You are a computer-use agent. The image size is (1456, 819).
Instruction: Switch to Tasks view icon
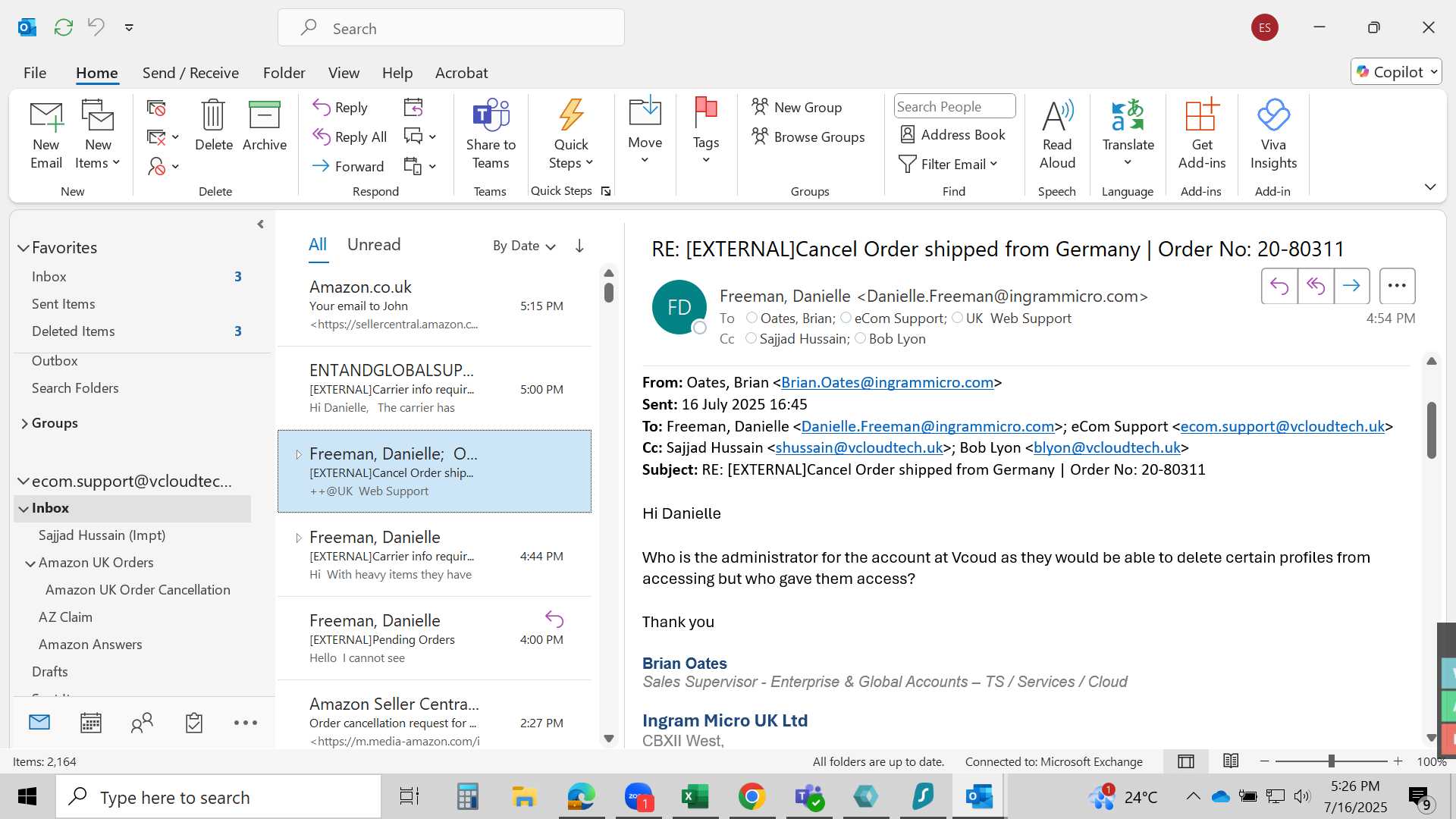point(194,723)
